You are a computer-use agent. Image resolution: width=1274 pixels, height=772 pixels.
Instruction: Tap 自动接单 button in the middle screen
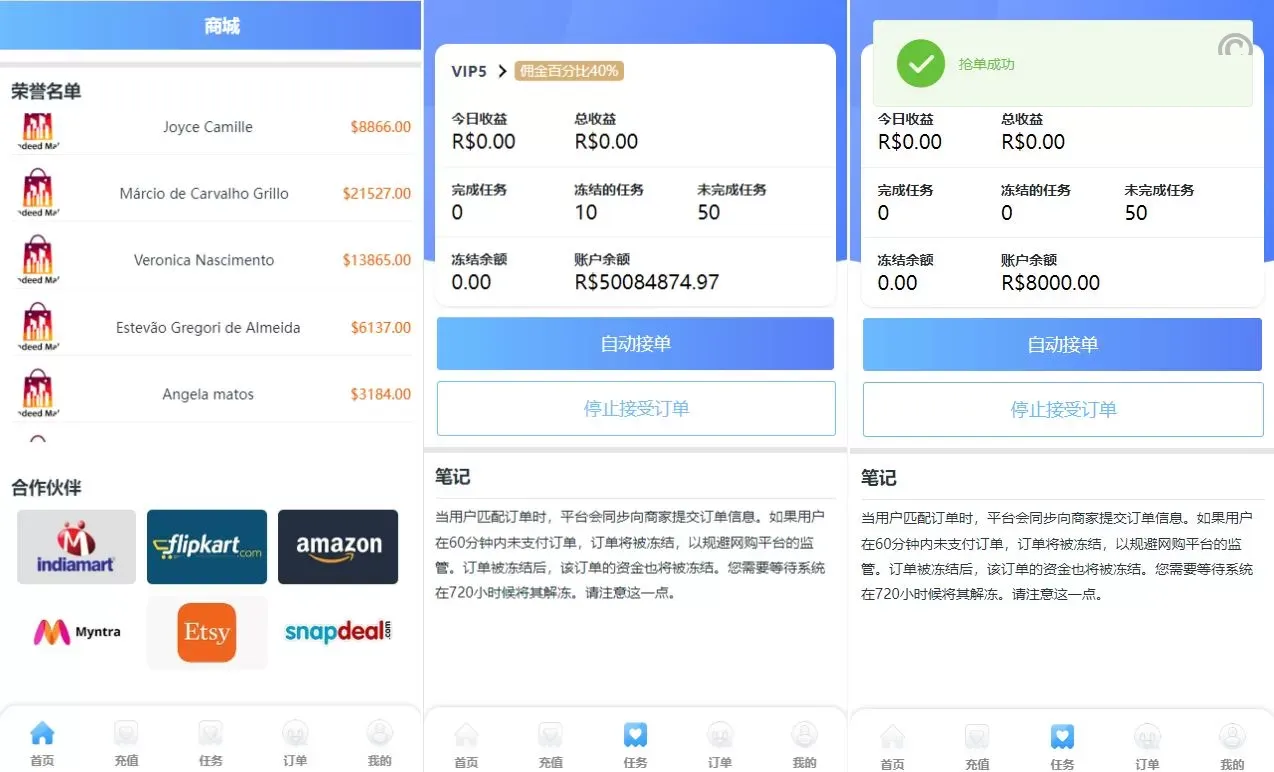click(635, 344)
